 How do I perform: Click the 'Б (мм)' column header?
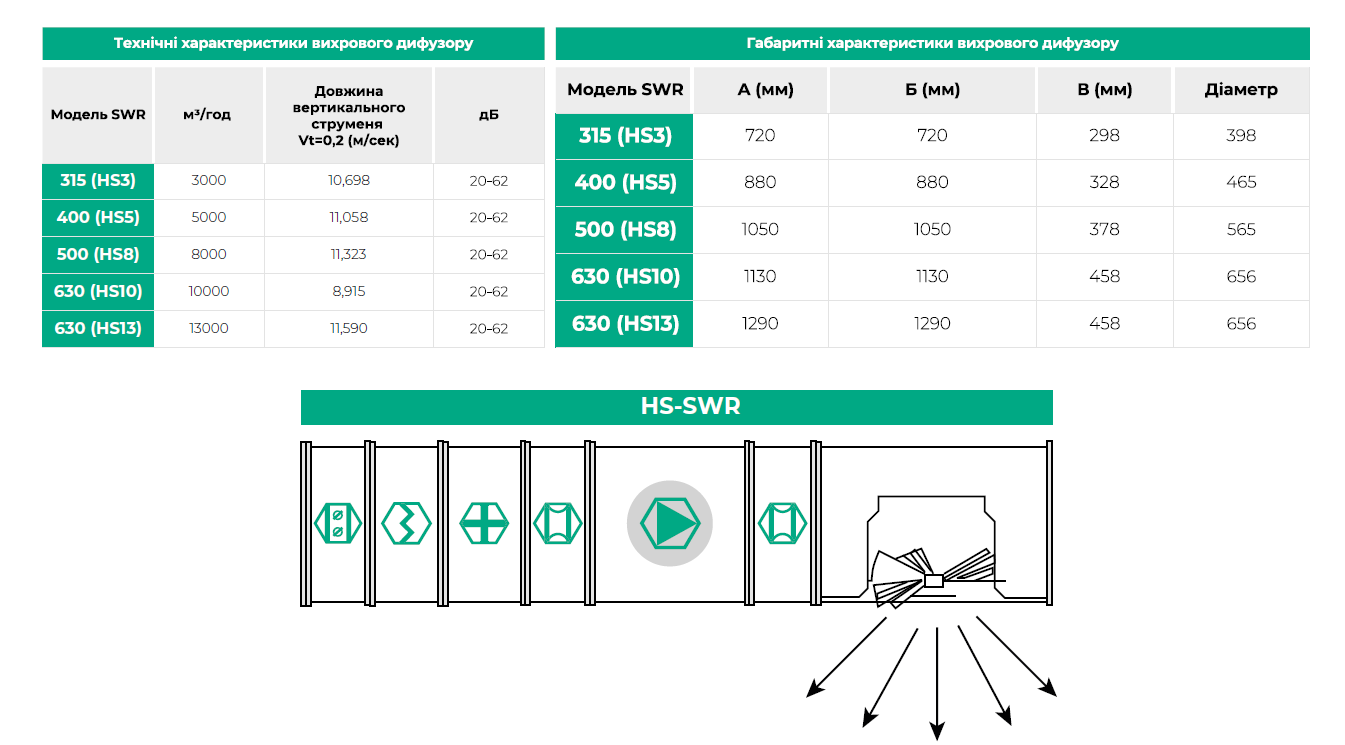coord(932,90)
